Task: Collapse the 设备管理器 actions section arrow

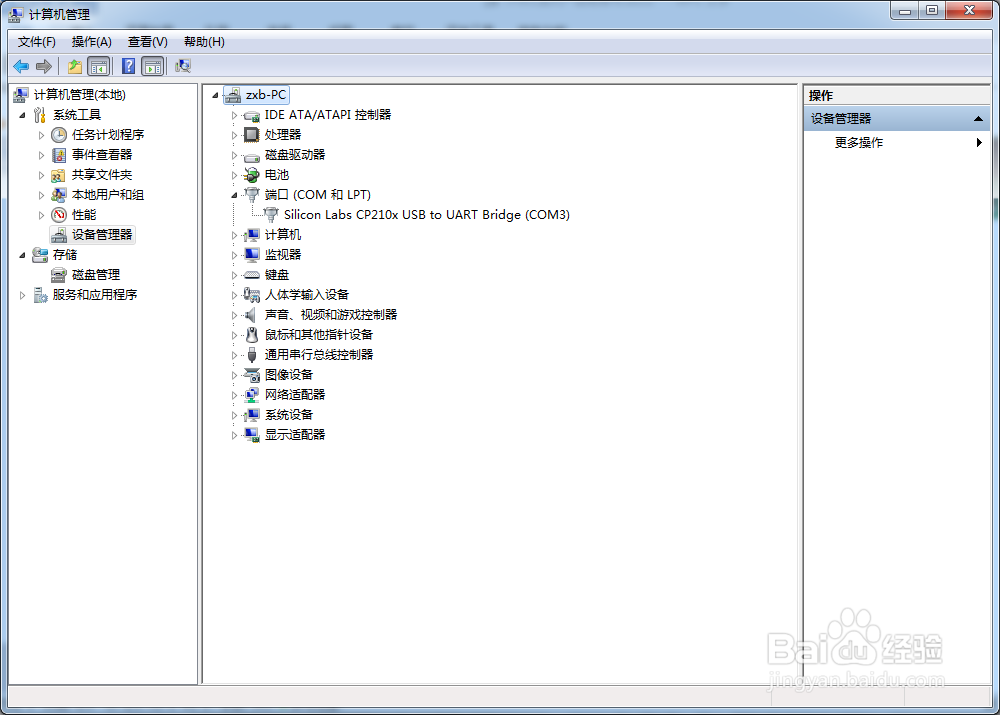Action: [x=978, y=119]
